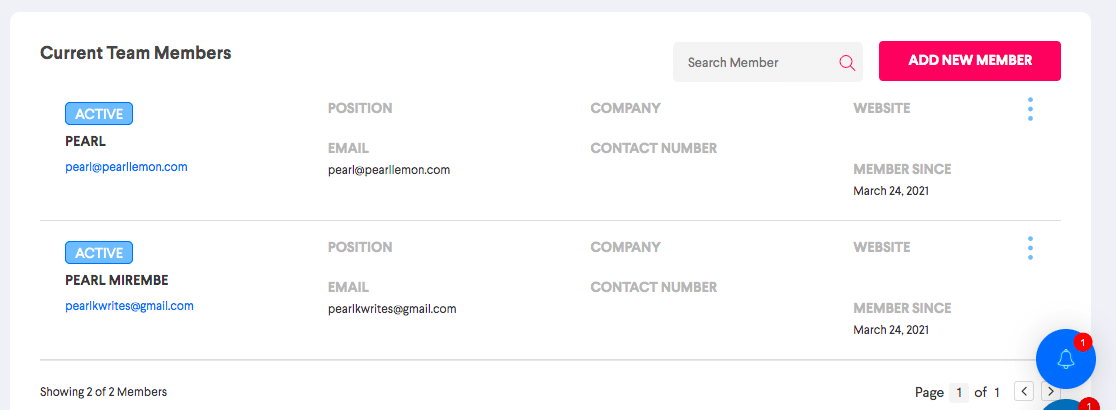The width and height of the screenshot is (1116, 410).
Task: Open three-dot menu for PEARL member
Action: click(x=1030, y=109)
